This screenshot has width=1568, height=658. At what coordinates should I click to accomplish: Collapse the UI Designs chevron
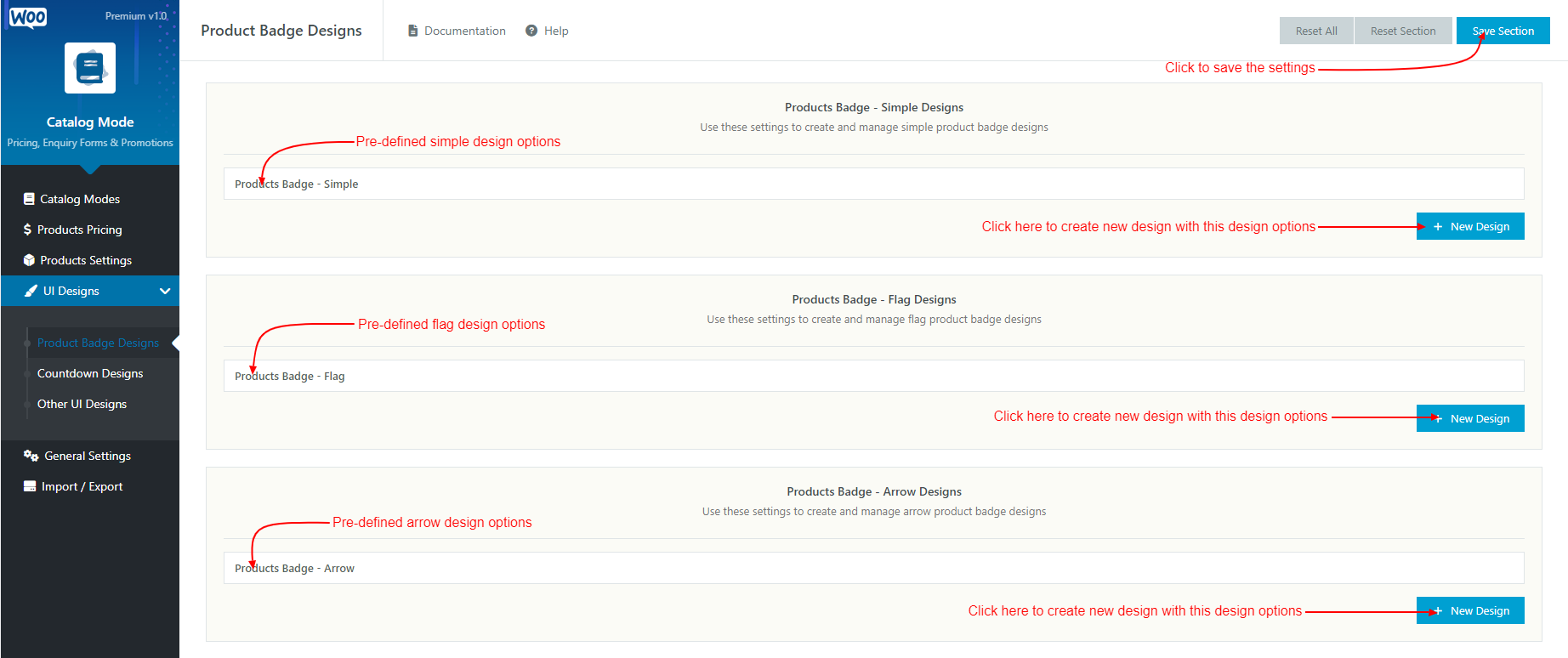[x=165, y=291]
